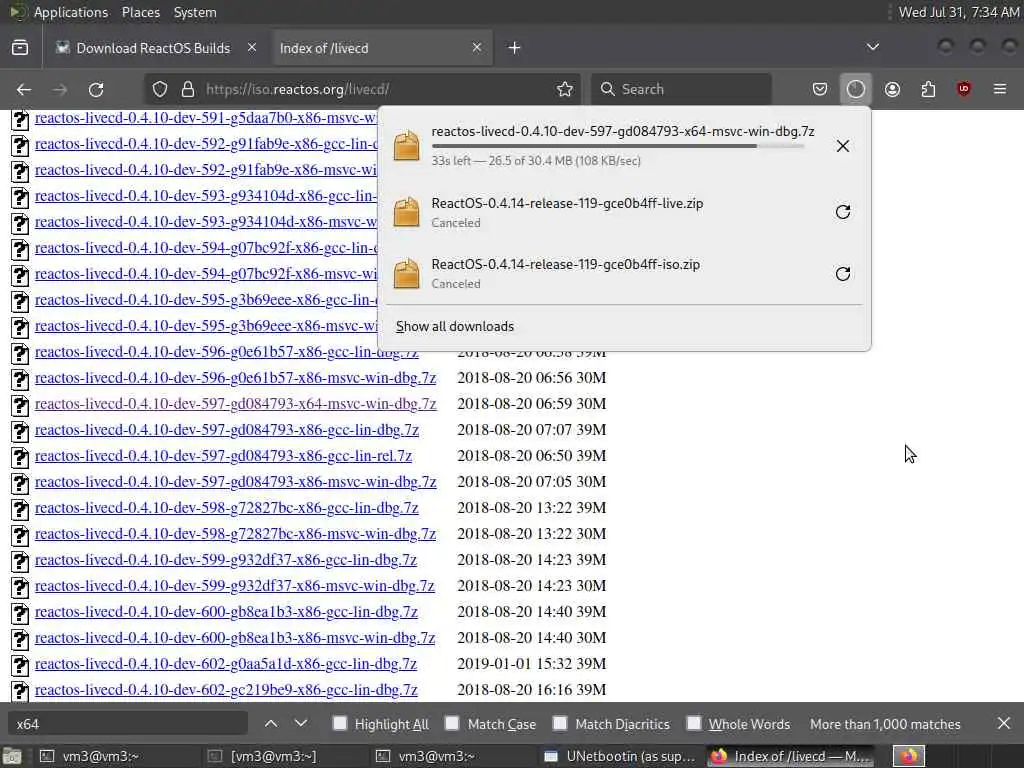1024x768 pixels.
Task: Click Show all downloads
Action: [x=455, y=326]
